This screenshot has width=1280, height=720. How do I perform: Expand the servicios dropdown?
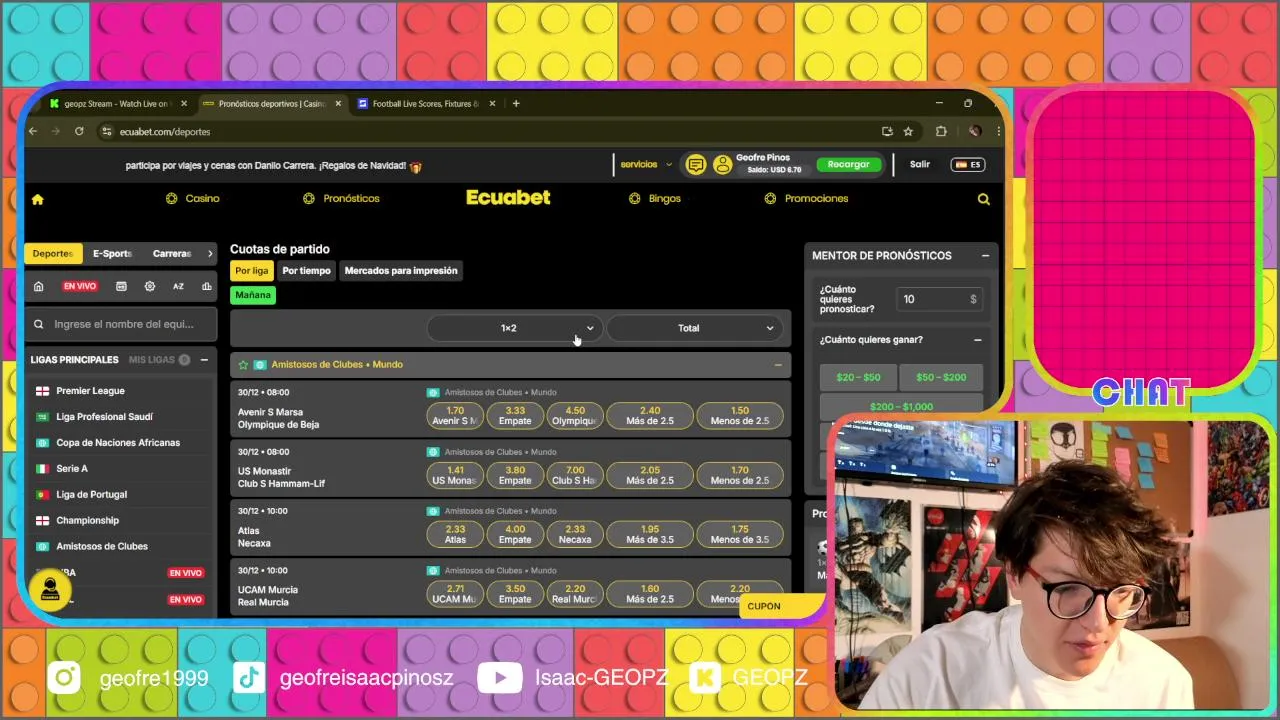(645, 165)
